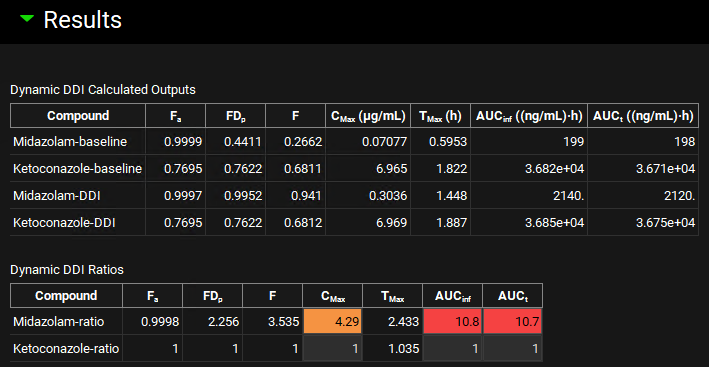Viewport: 709px width, 367px height.
Task: Click the AUCinf ((ng/mL)·h) column header
Action: point(529,116)
